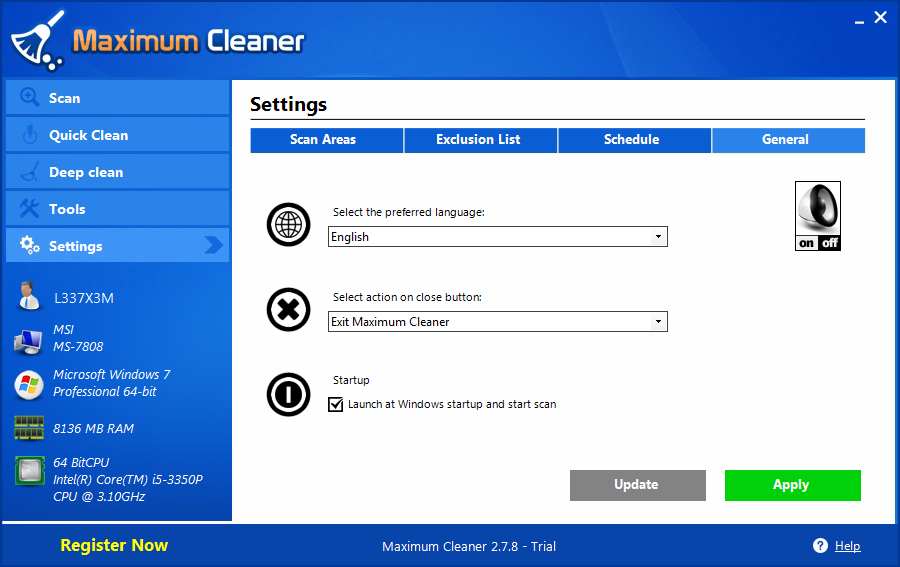Viewport: 900px width, 567px height.
Task: Switch to the Schedule tab
Action: coord(634,140)
